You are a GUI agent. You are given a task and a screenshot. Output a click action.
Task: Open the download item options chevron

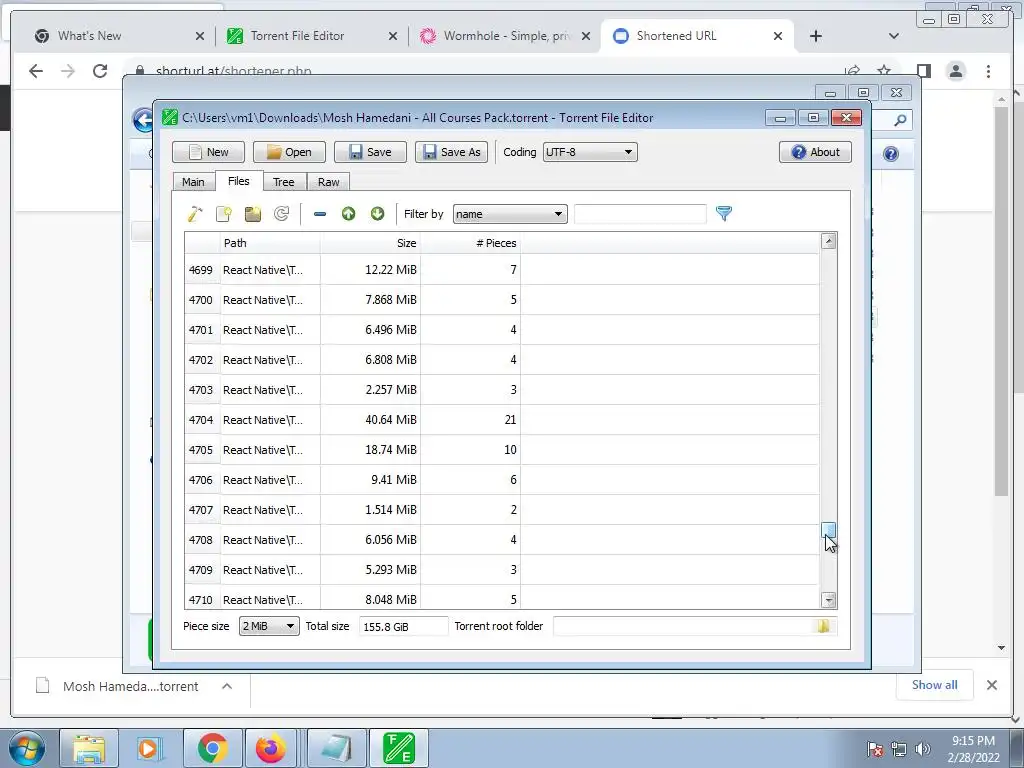227,686
